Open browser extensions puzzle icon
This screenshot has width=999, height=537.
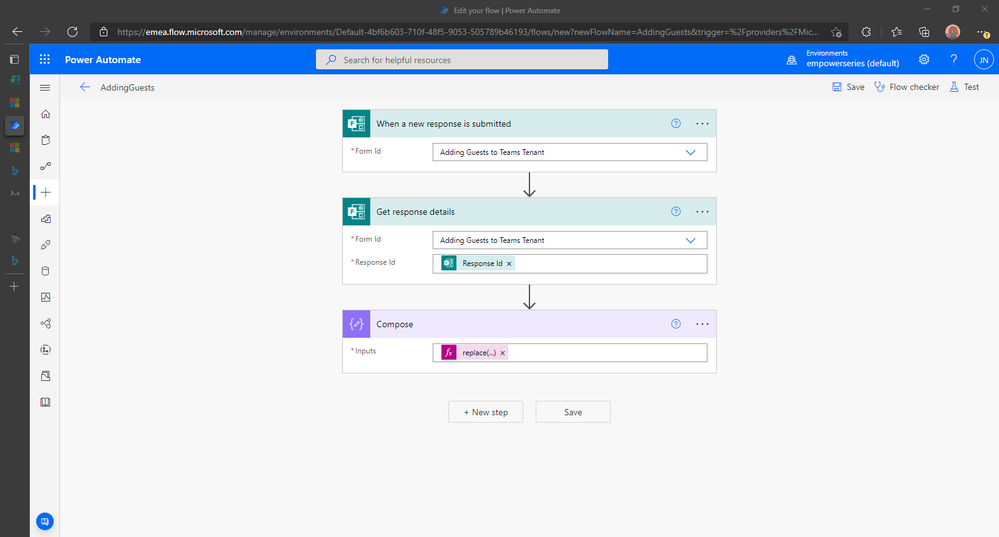pos(866,32)
